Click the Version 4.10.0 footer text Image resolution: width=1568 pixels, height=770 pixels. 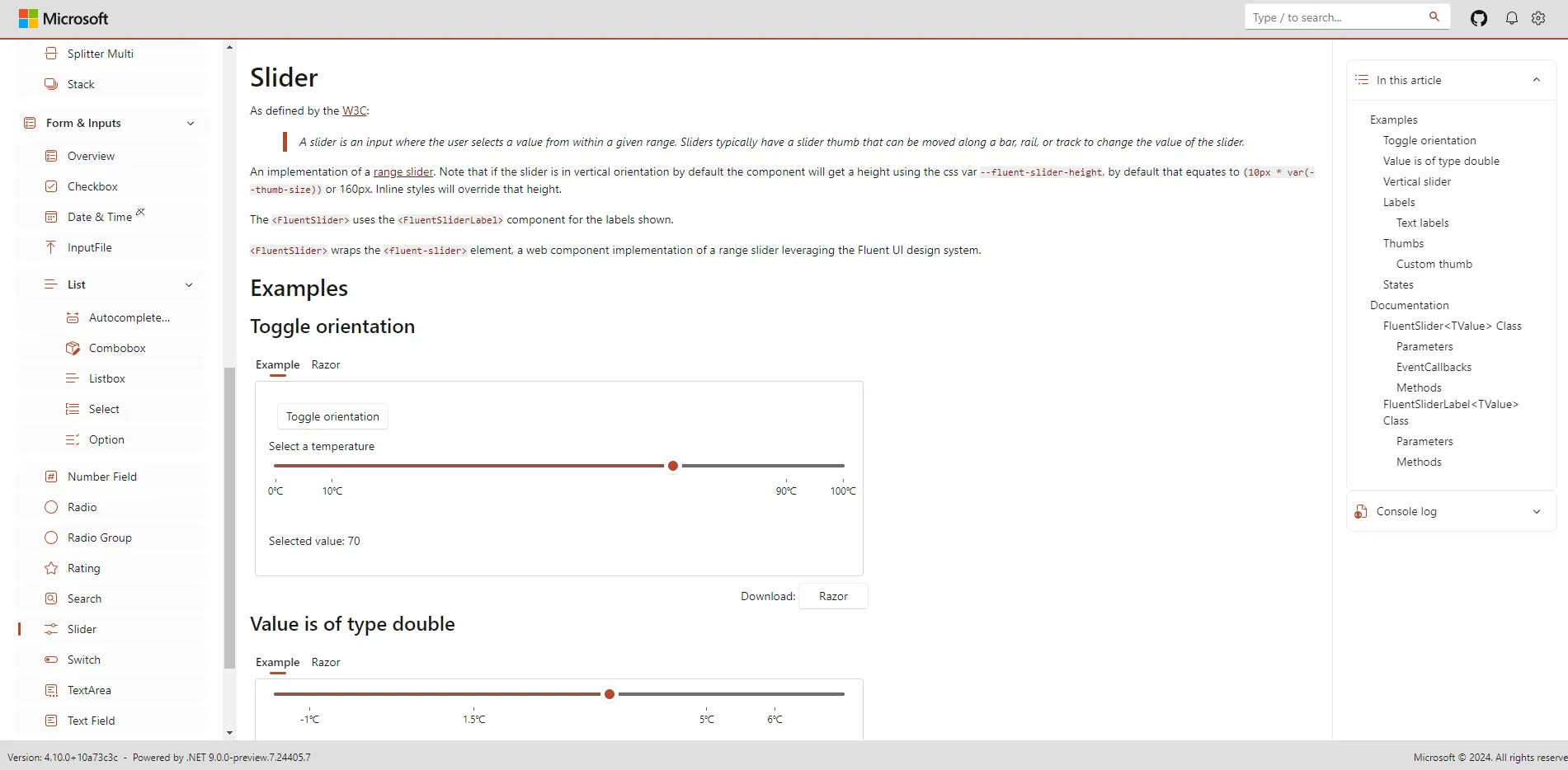tap(63, 757)
